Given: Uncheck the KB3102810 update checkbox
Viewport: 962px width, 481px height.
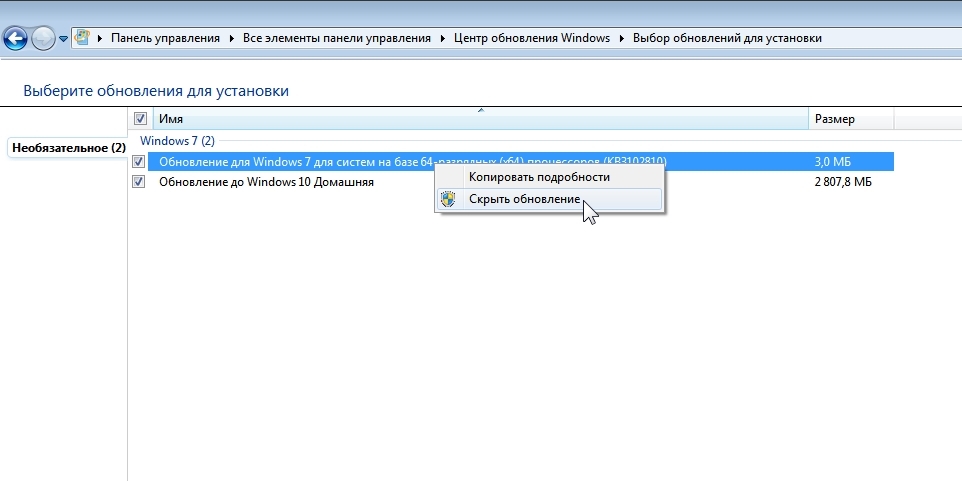Looking at the screenshot, I should 139,162.
